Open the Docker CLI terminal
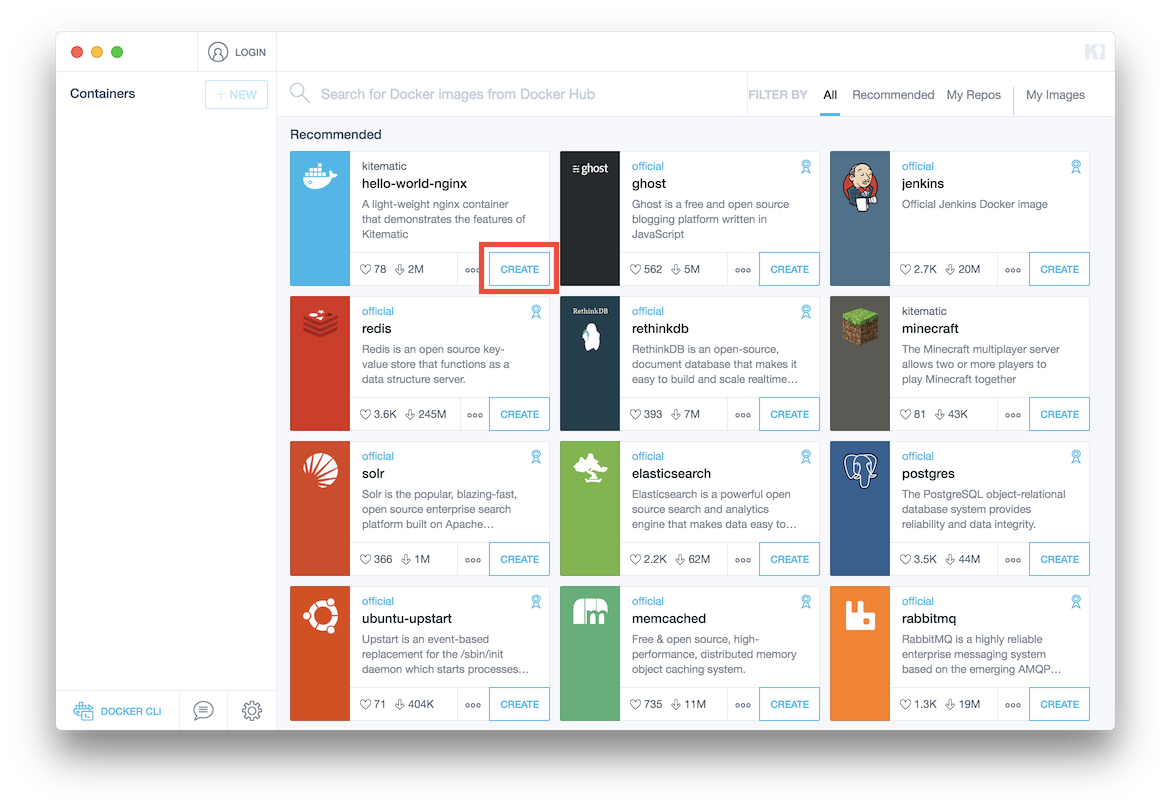This screenshot has width=1171, height=810. (118, 711)
